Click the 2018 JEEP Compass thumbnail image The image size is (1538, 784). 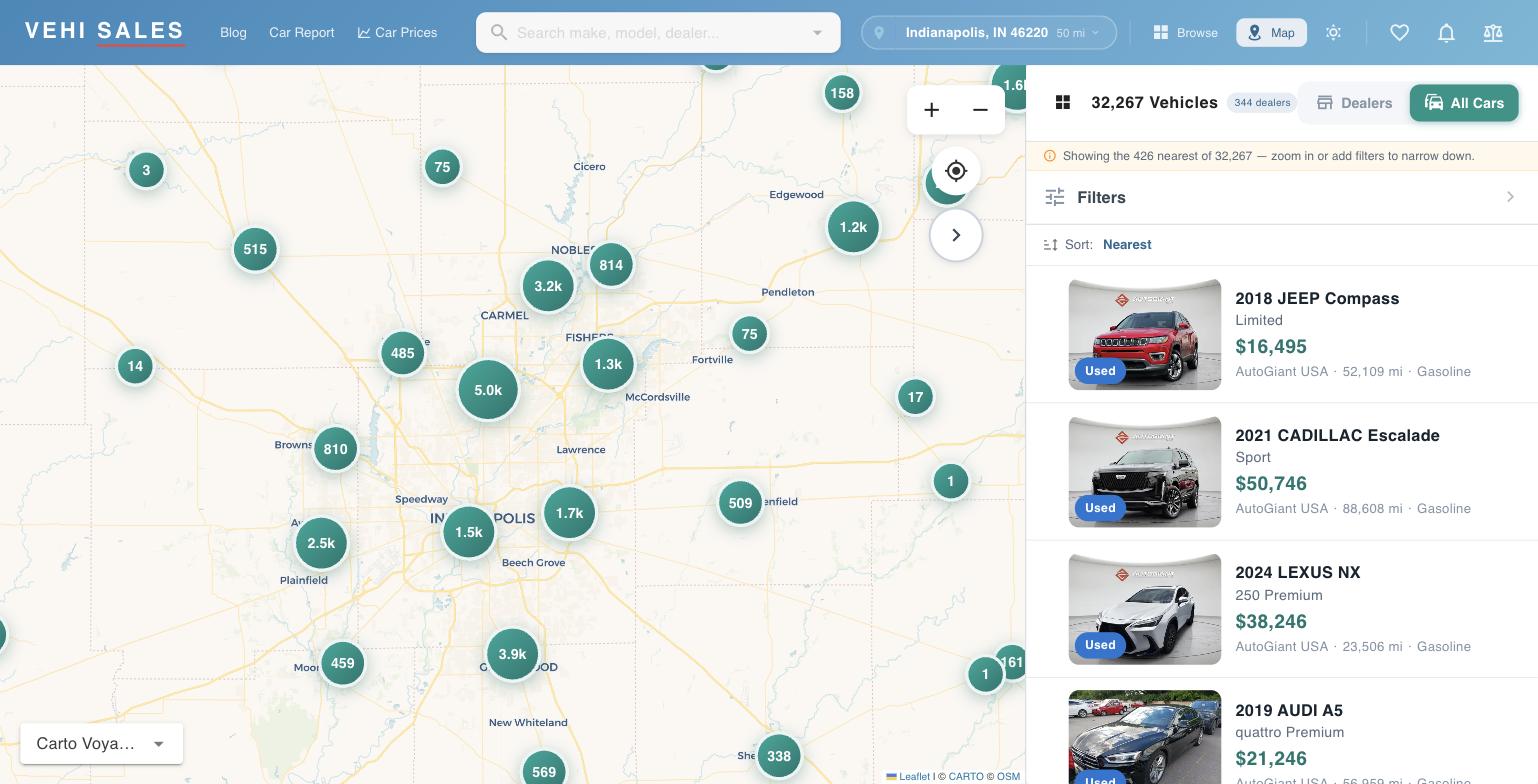click(x=1145, y=334)
